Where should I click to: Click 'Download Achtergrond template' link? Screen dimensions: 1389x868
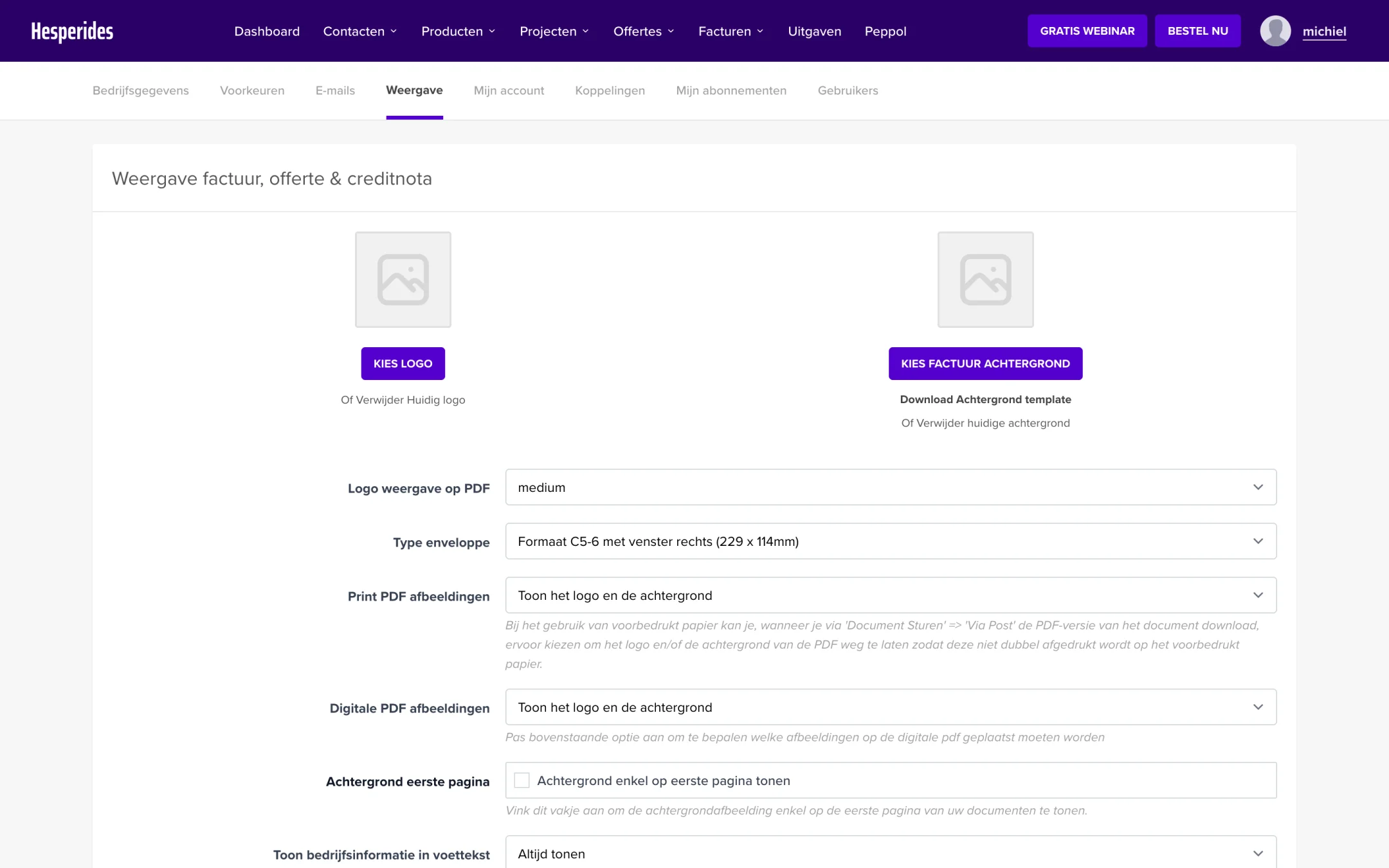click(x=986, y=399)
